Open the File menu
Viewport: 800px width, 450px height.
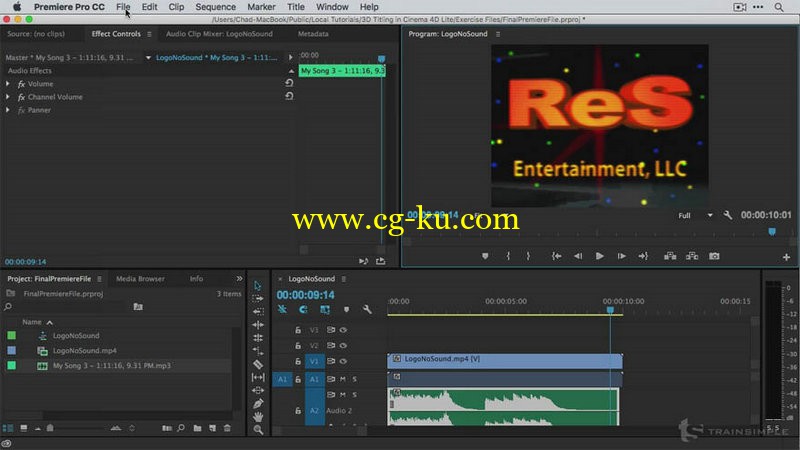tap(123, 7)
